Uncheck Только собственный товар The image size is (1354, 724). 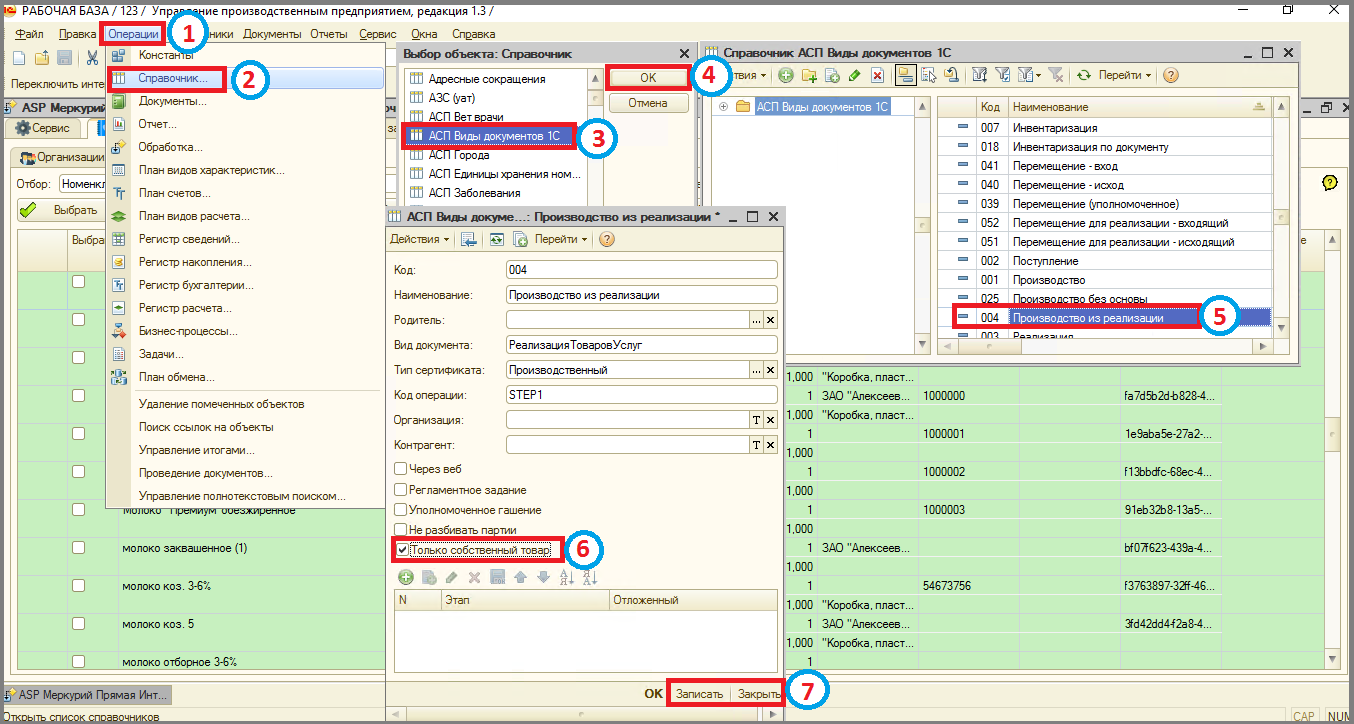(x=402, y=549)
